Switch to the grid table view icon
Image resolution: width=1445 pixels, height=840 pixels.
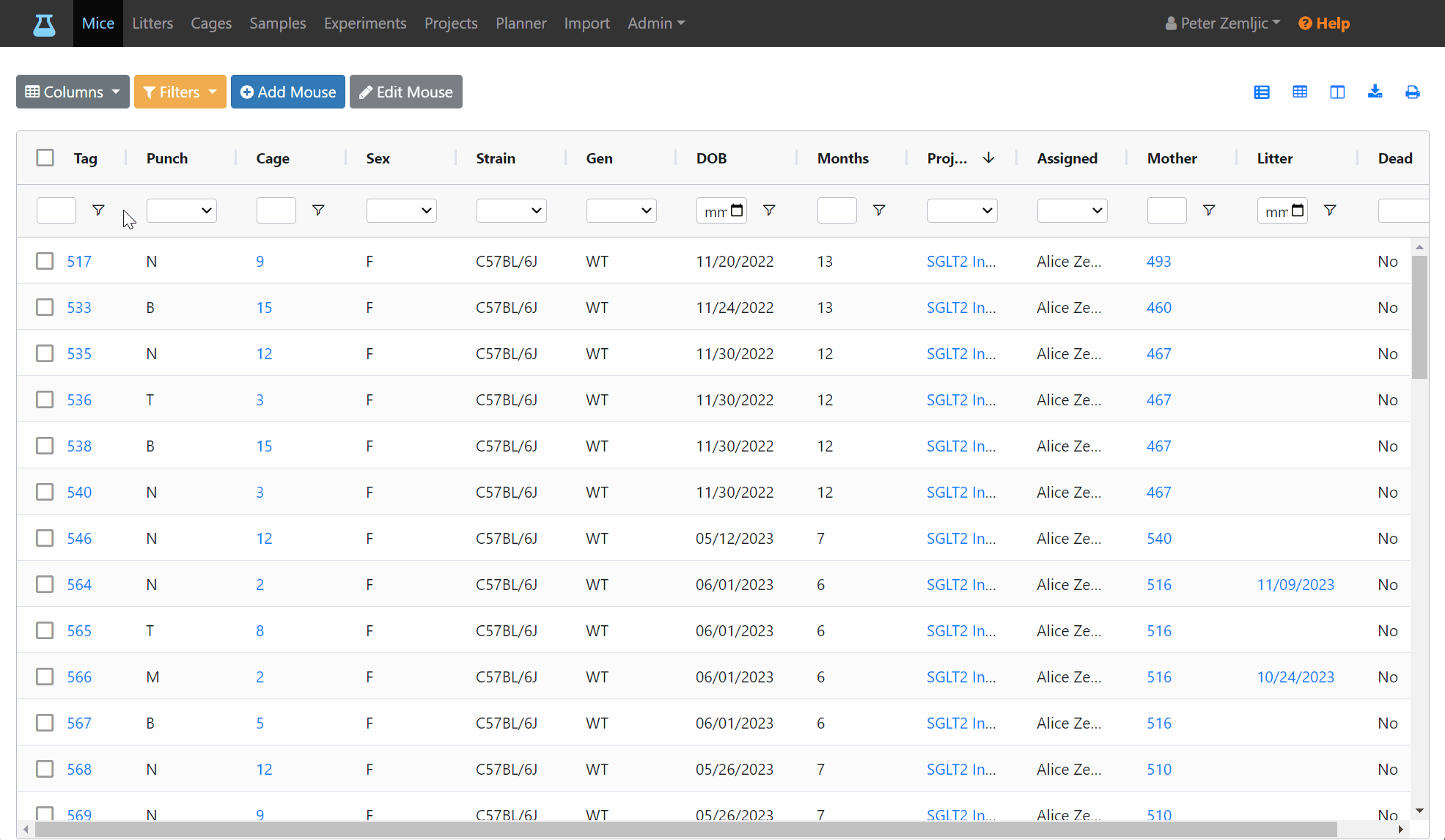click(x=1300, y=92)
